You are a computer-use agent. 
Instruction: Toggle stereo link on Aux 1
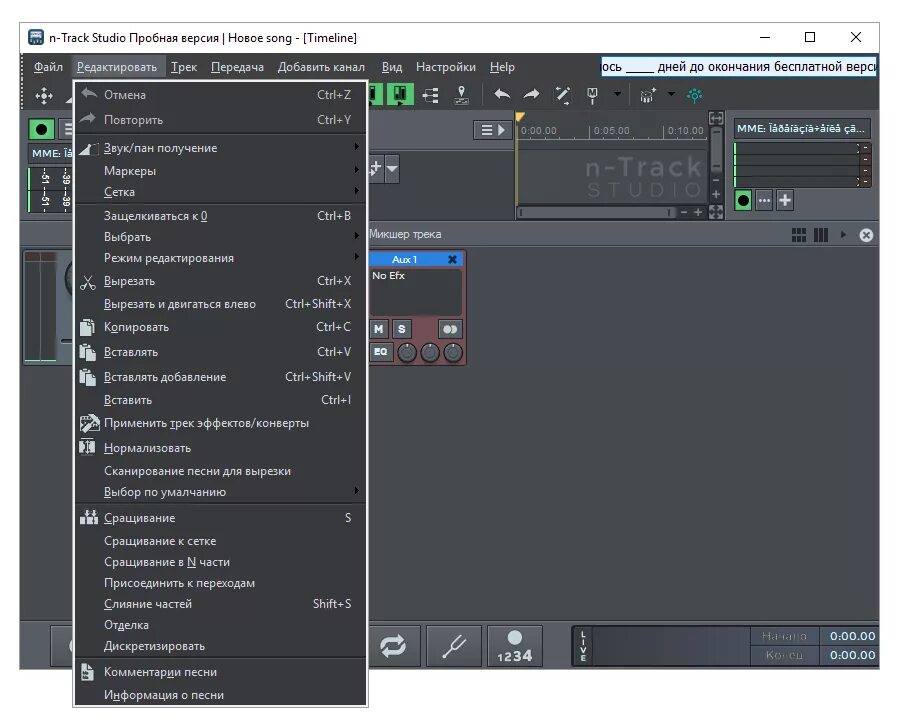pyautogui.click(x=450, y=329)
